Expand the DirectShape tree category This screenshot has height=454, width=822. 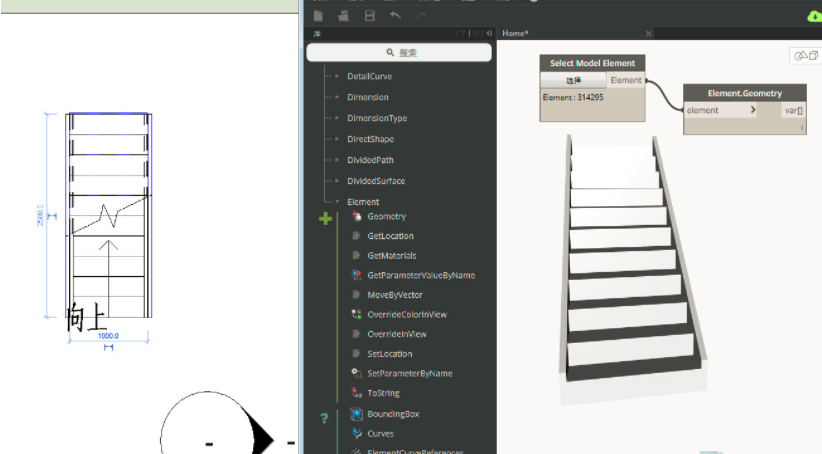[337, 139]
